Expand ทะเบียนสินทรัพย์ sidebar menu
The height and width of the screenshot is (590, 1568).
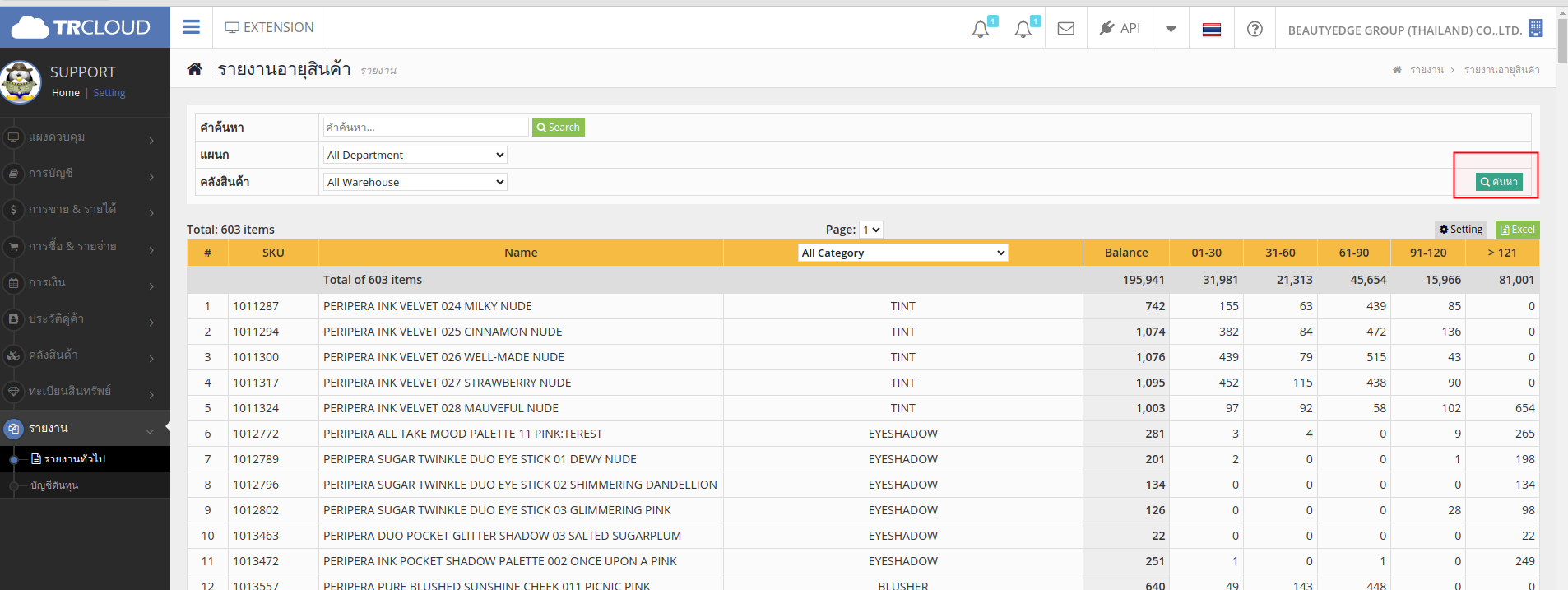pyautogui.click(x=85, y=392)
